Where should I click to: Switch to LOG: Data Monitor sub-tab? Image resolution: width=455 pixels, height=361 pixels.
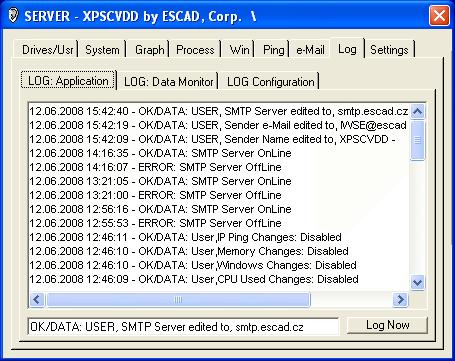point(168,82)
